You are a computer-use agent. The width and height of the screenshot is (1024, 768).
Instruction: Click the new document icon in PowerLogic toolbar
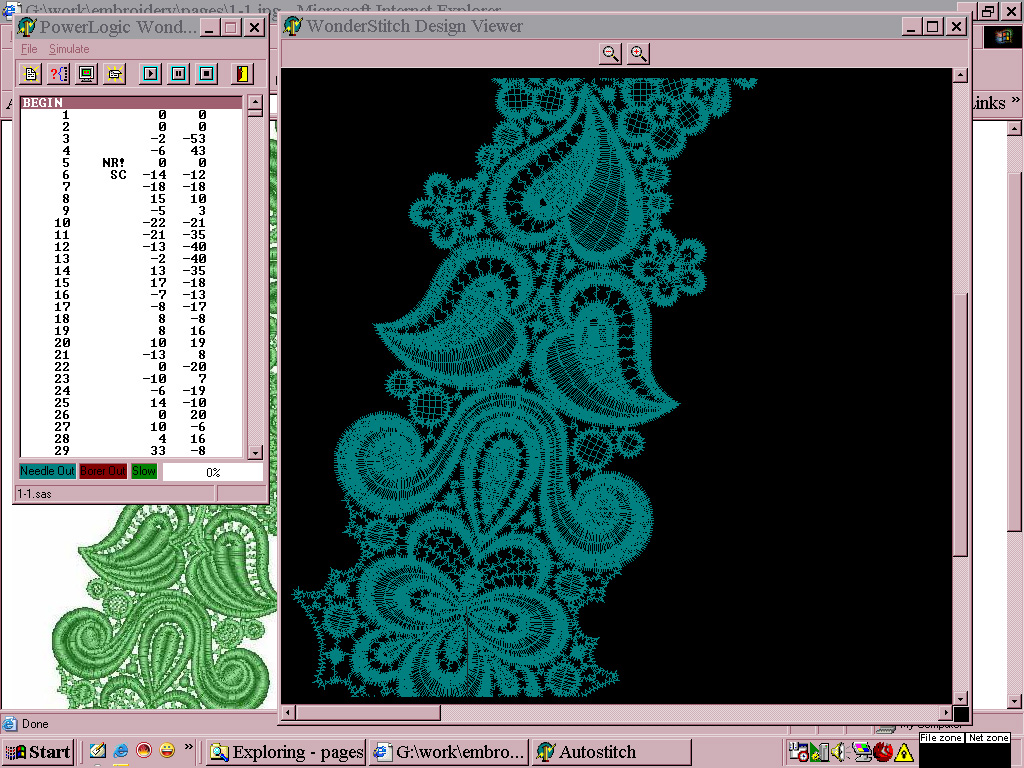point(31,73)
